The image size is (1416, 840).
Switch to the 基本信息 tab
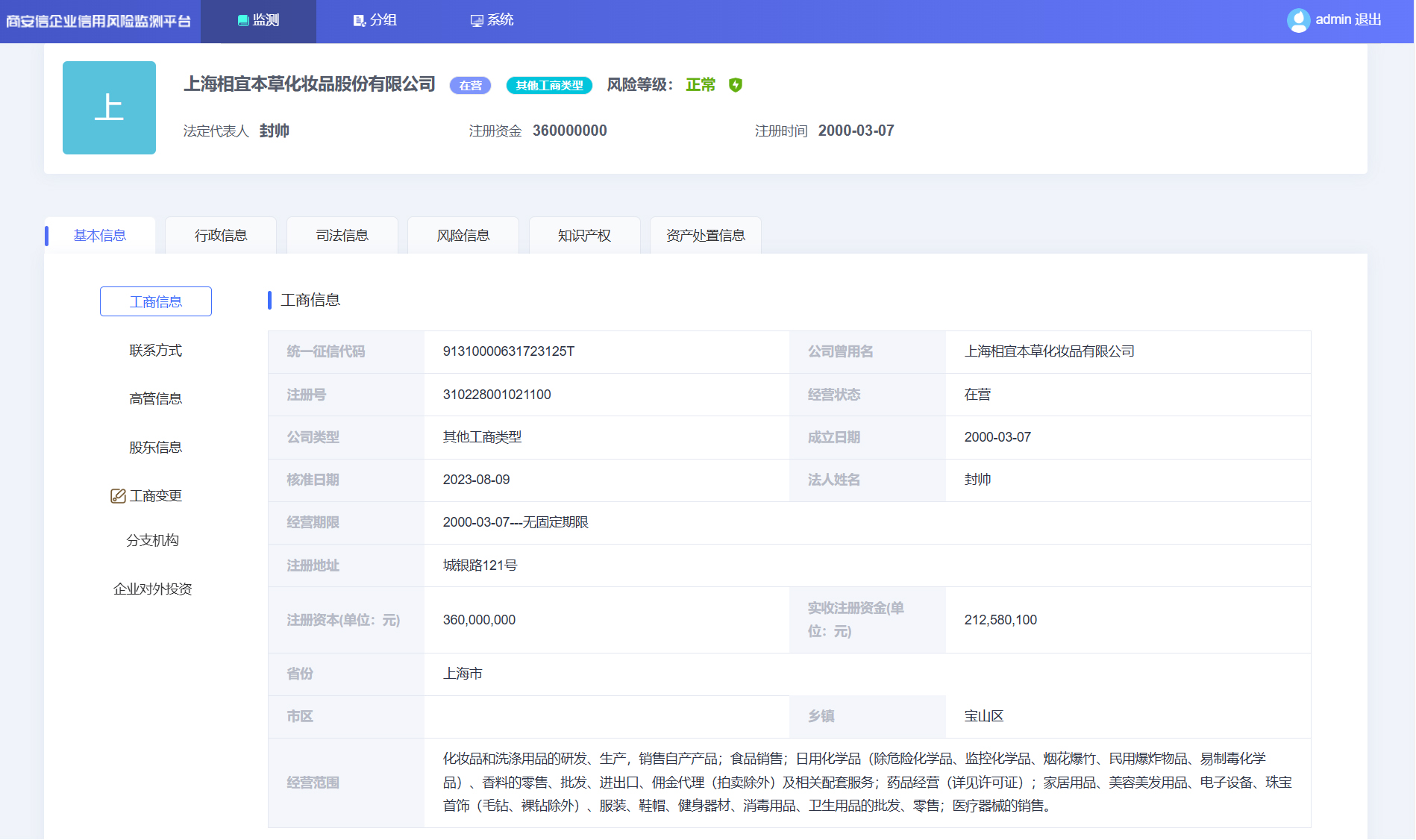[x=100, y=236]
